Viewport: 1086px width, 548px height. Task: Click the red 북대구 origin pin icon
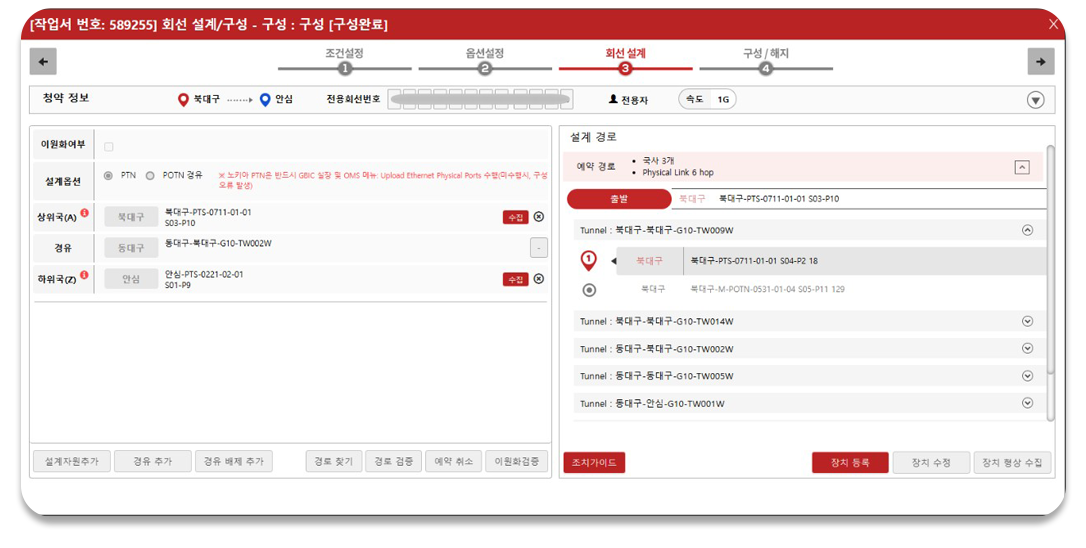(183, 100)
